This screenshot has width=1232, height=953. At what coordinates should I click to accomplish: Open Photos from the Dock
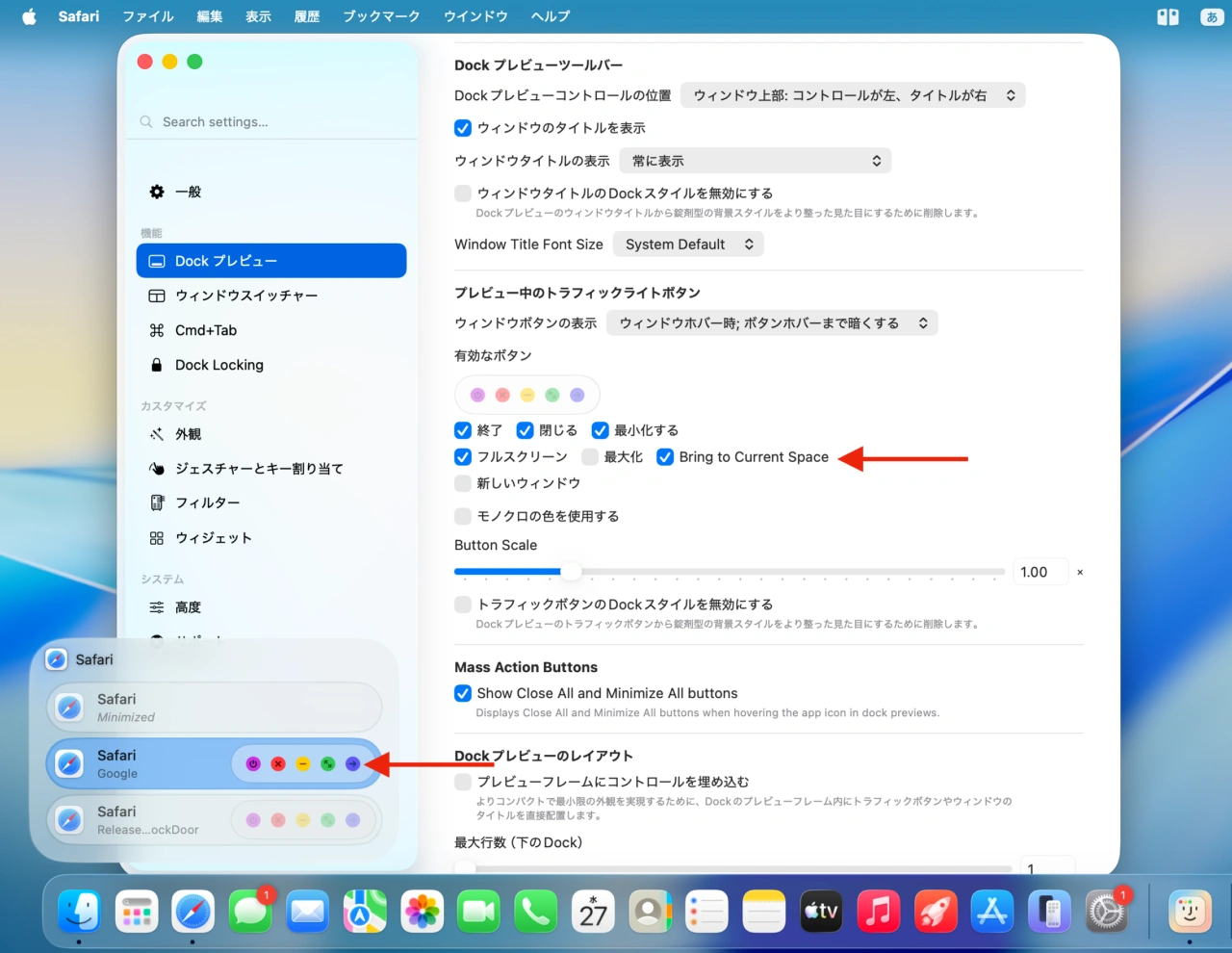click(422, 911)
